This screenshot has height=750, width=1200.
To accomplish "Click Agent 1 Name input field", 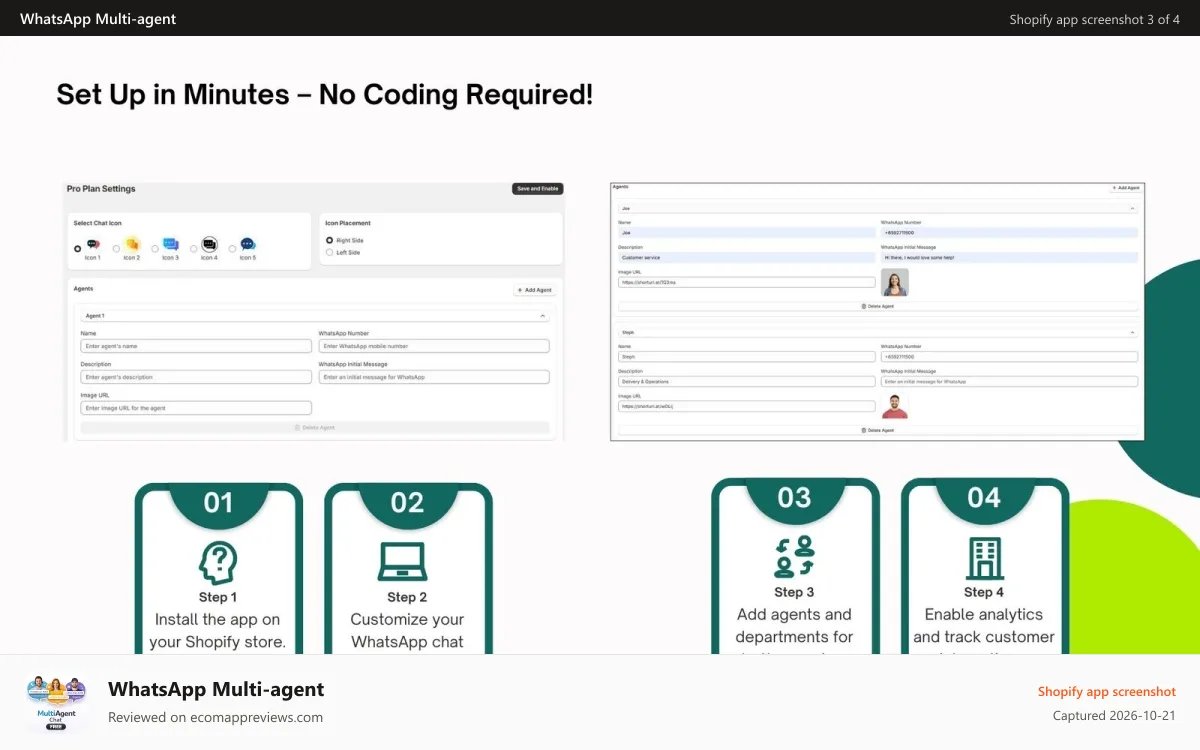I will (x=196, y=346).
